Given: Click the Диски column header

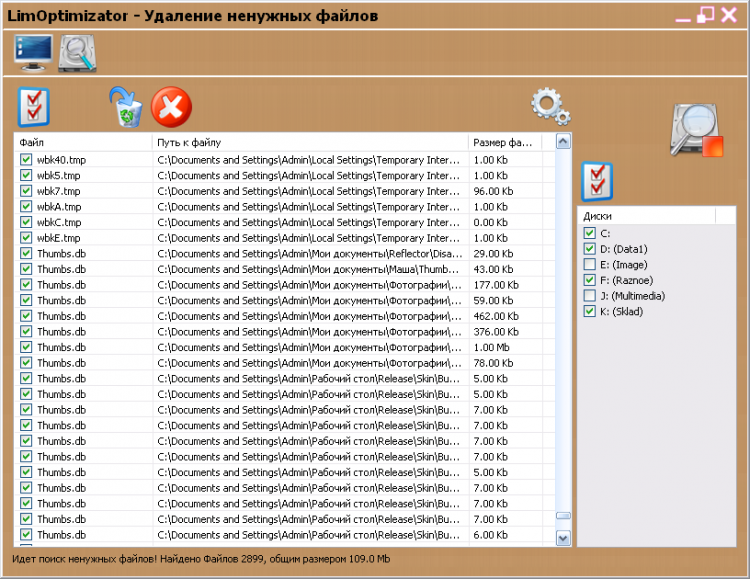Looking at the screenshot, I should coord(647,216).
